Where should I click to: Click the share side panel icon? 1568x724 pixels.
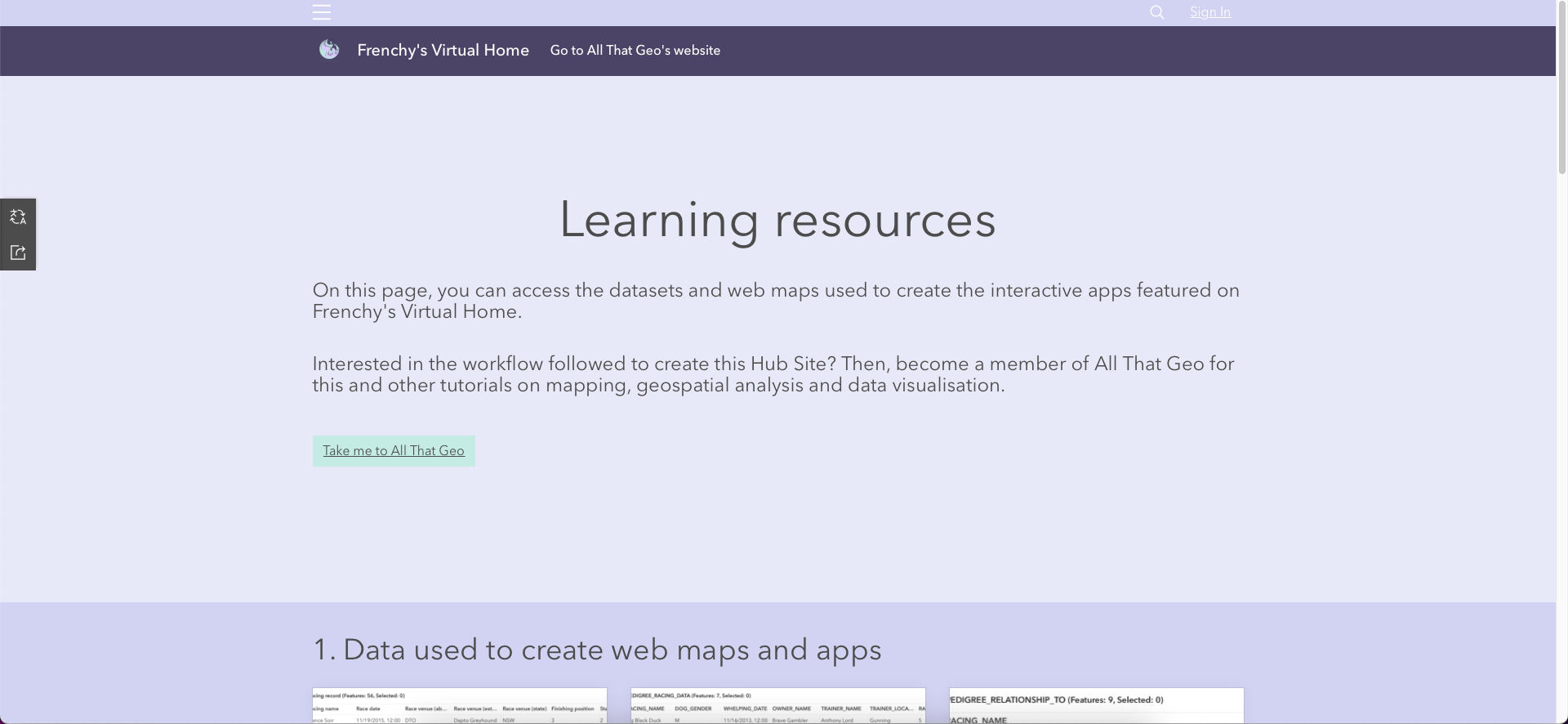coord(18,253)
